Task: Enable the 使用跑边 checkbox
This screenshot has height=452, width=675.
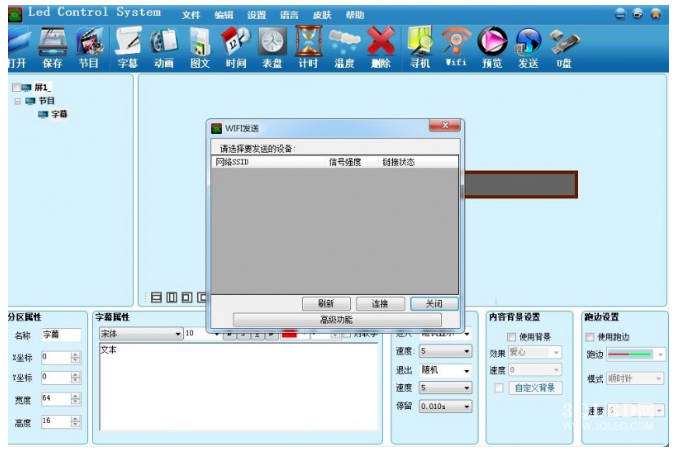Action: [590, 337]
